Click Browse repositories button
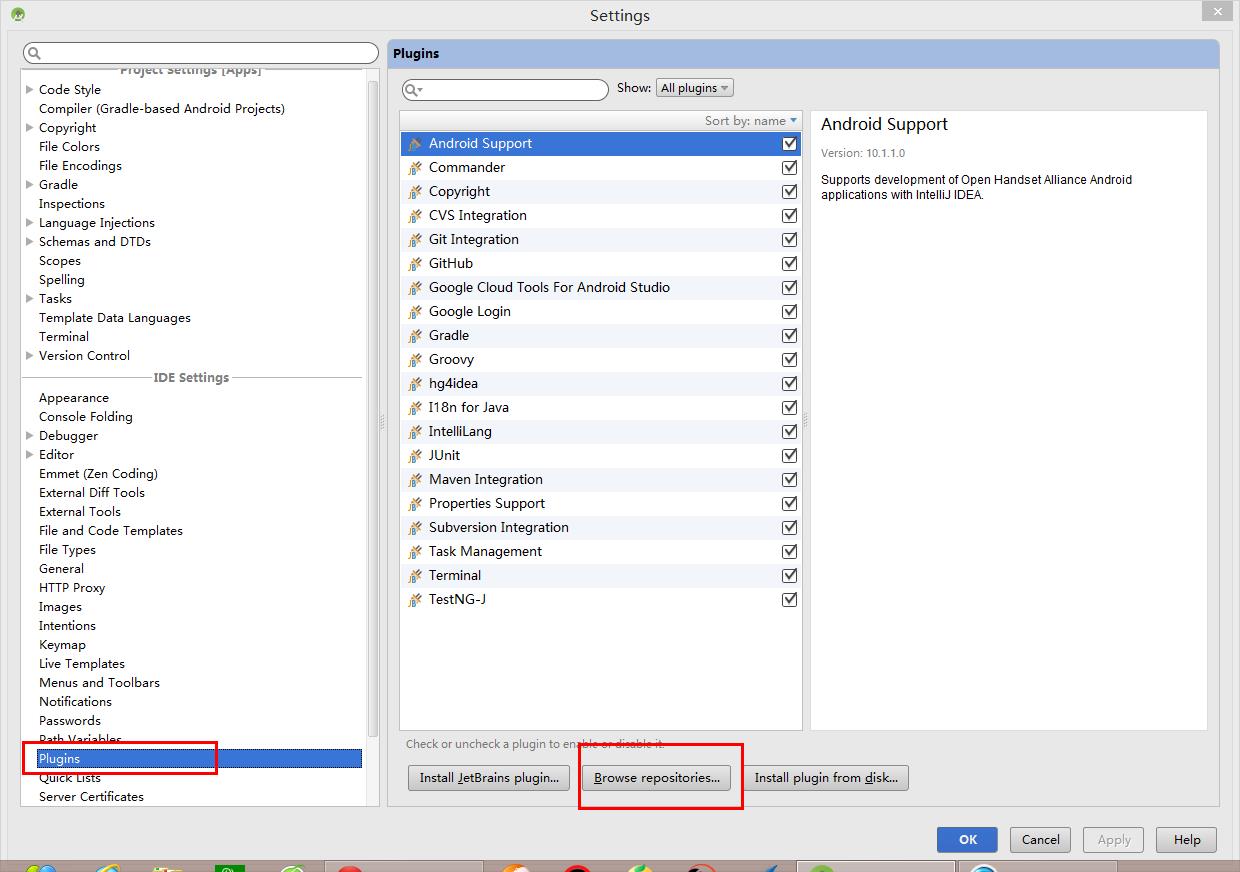Image resolution: width=1240 pixels, height=872 pixels. pos(657,777)
